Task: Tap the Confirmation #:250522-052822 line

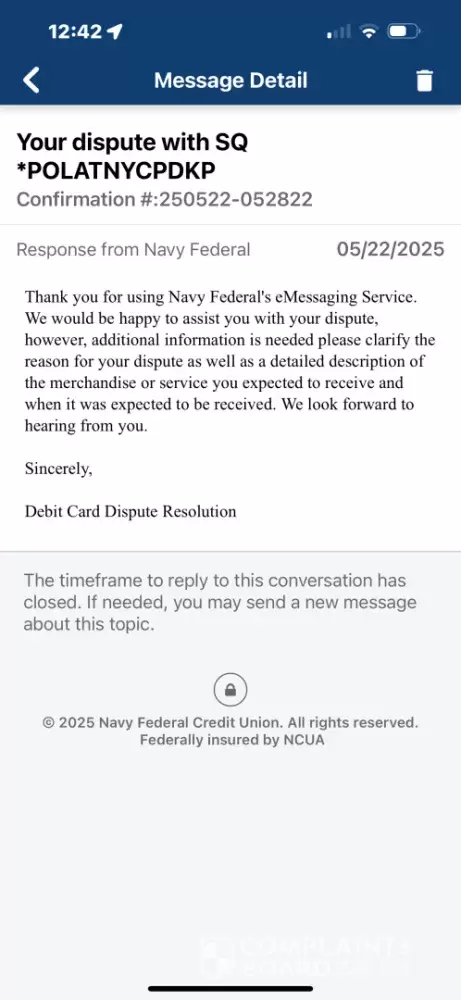Action: click(x=165, y=200)
